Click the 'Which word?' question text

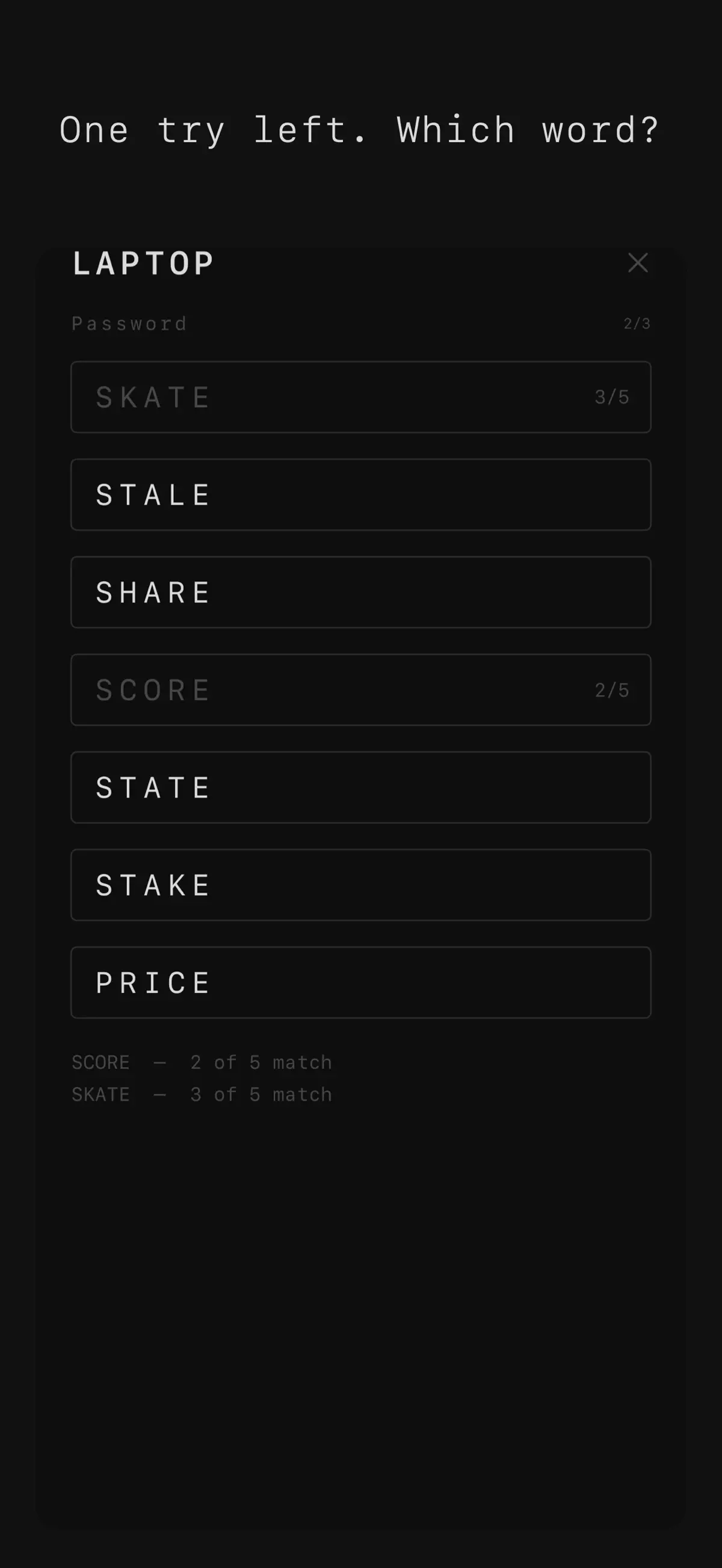pos(528,131)
